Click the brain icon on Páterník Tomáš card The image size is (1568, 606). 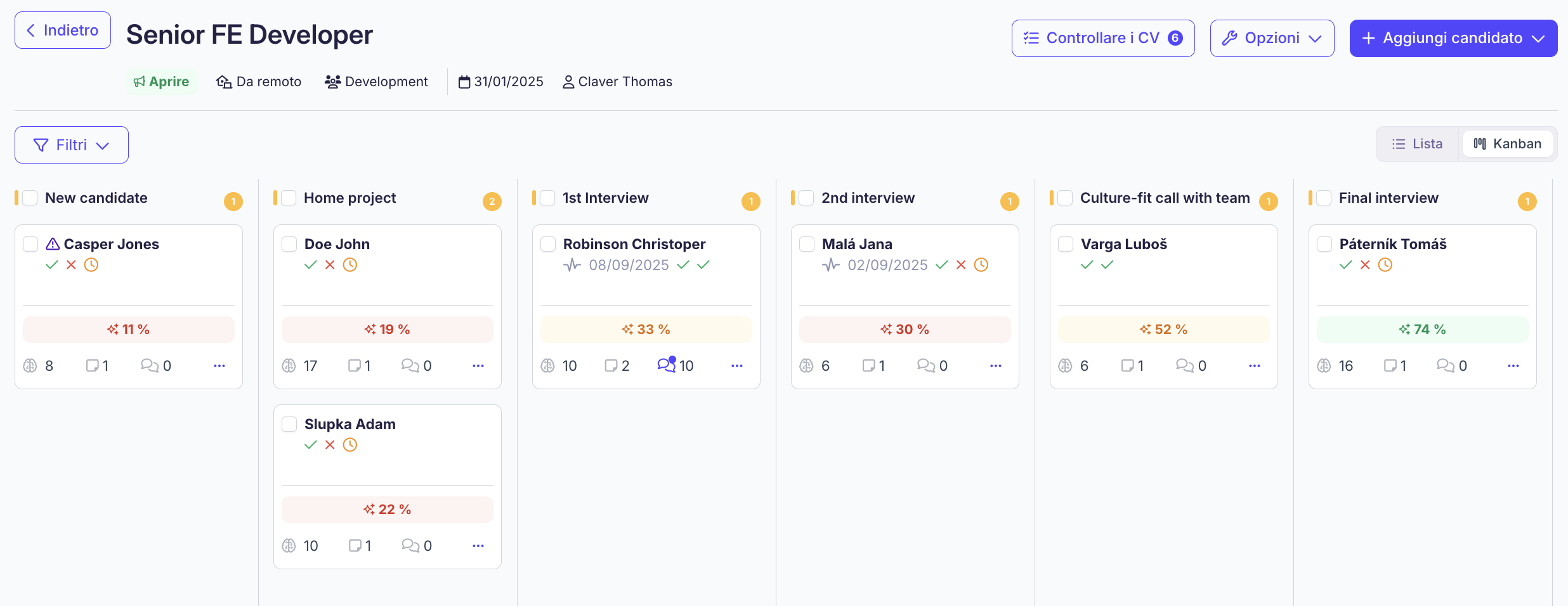(1324, 366)
